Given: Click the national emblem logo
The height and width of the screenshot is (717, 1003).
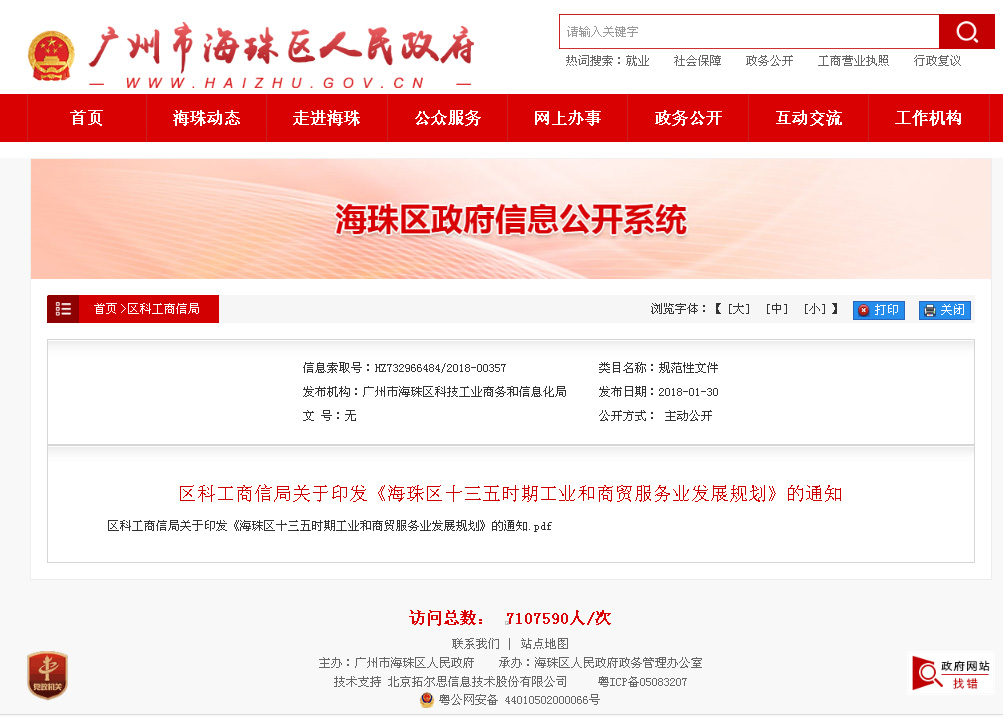Looking at the screenshot, I should (x=51, y=55).
